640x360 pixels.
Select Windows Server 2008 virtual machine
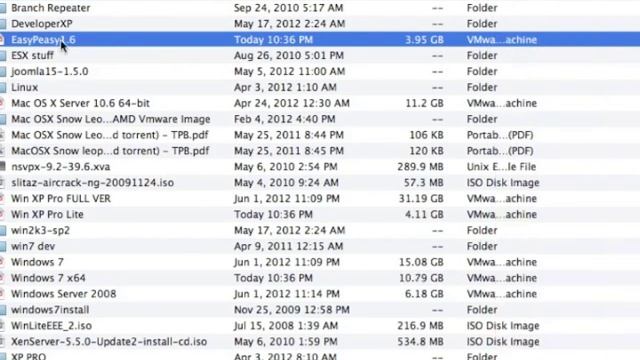pos(63,294)
